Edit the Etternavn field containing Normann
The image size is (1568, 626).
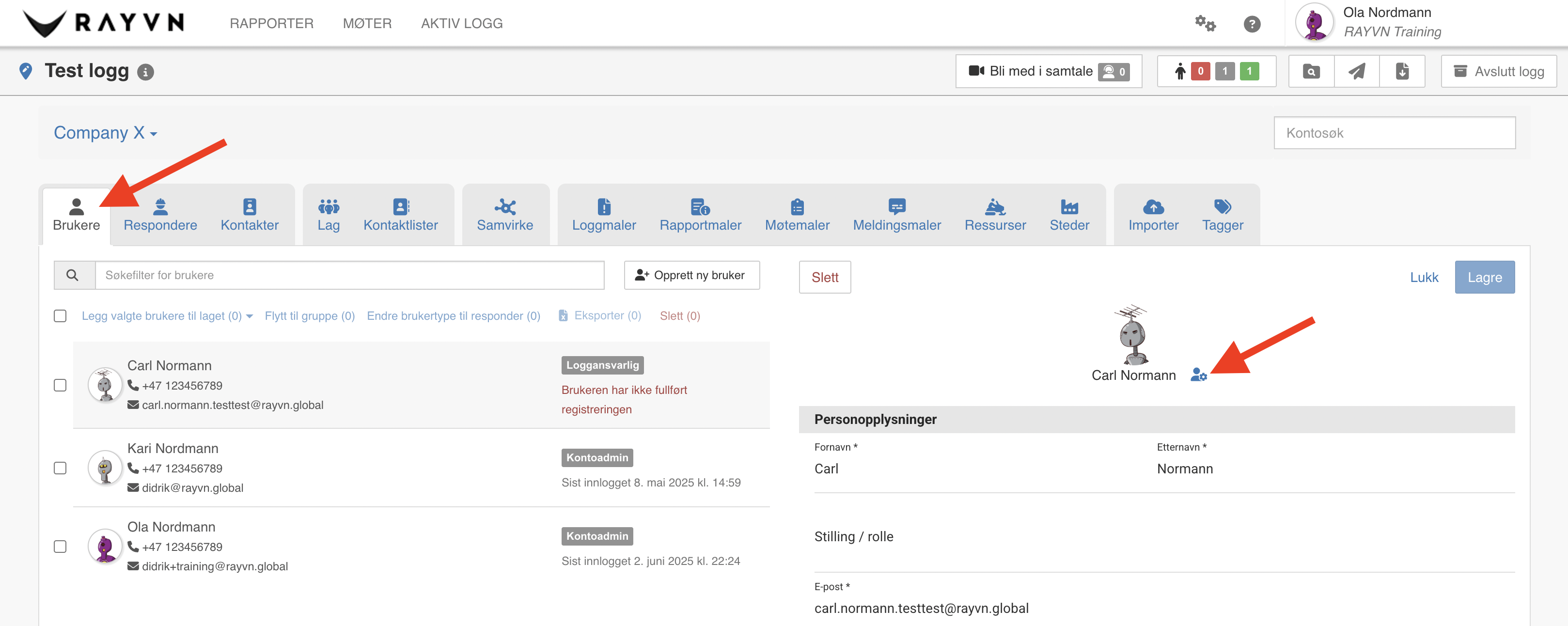(x=1335, y=468)
